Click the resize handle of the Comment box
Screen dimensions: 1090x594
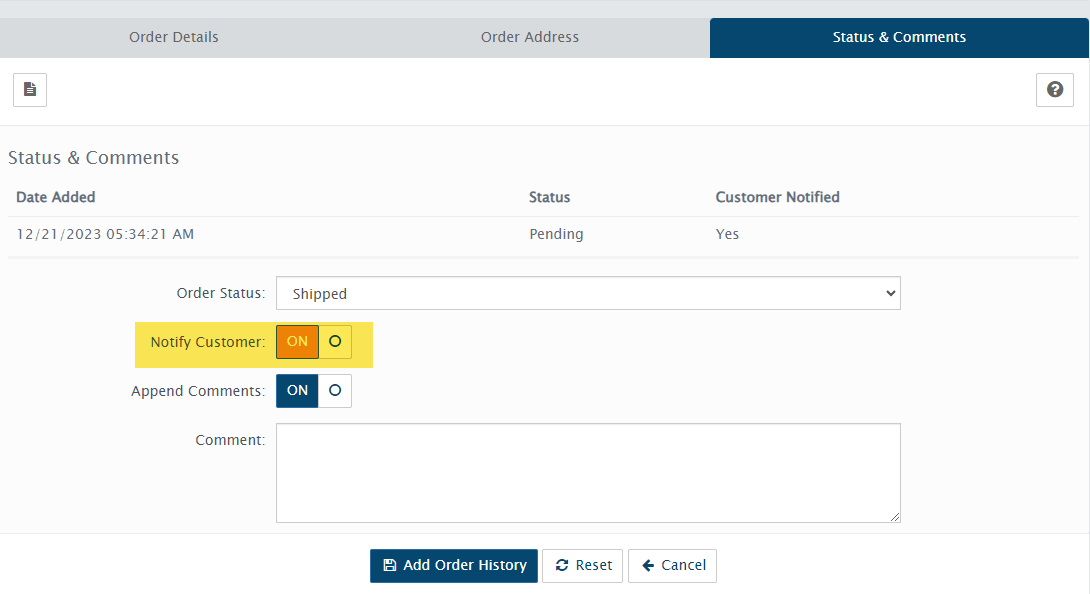[x=895, y=517]
